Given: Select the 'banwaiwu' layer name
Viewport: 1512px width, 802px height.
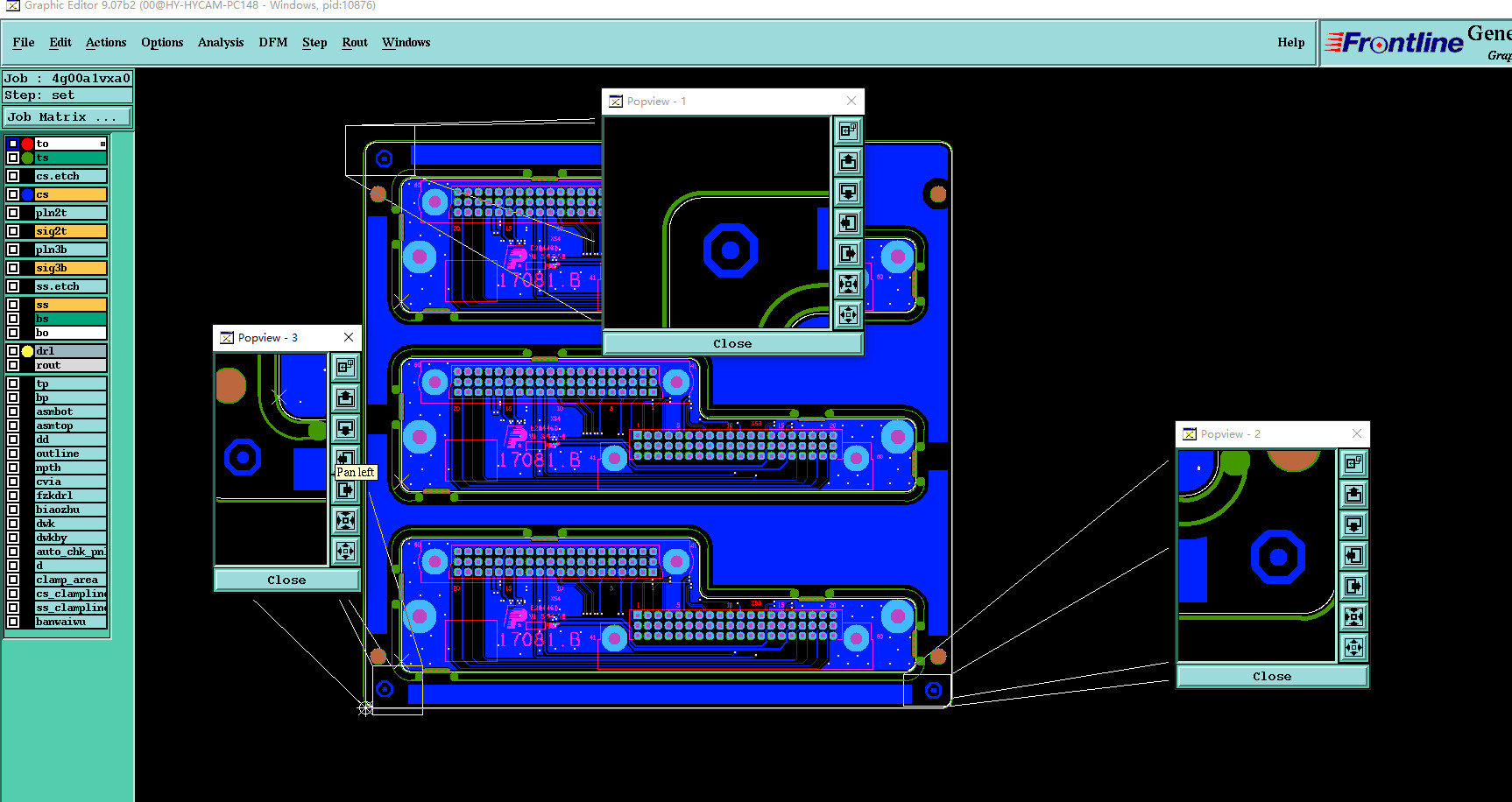Looking at the screenshot, I should coord(71,622).
